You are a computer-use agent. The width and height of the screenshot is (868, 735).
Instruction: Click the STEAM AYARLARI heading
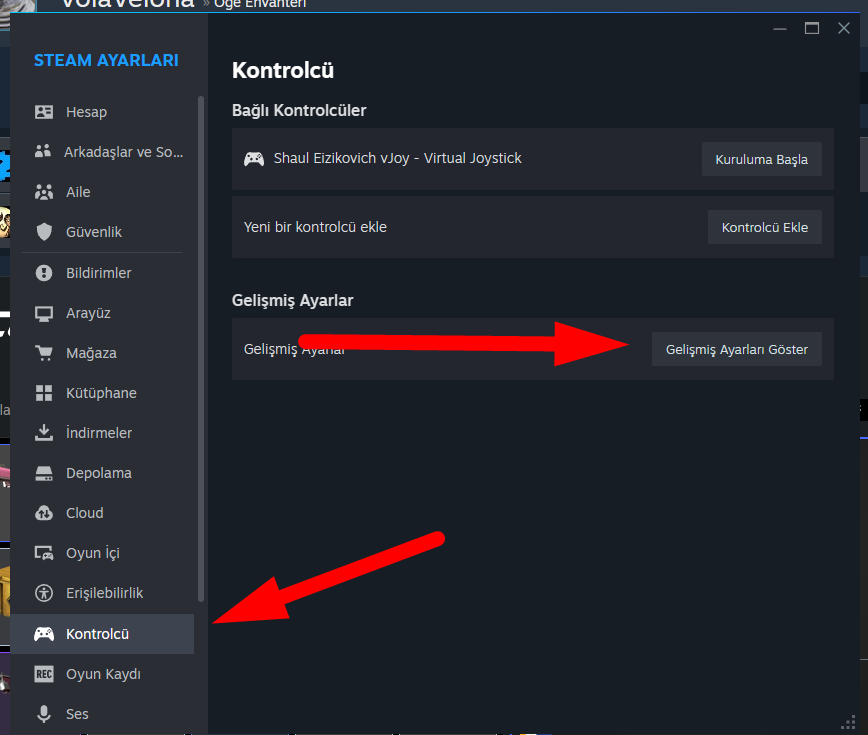pyautogui.click(x=106, y=60)
